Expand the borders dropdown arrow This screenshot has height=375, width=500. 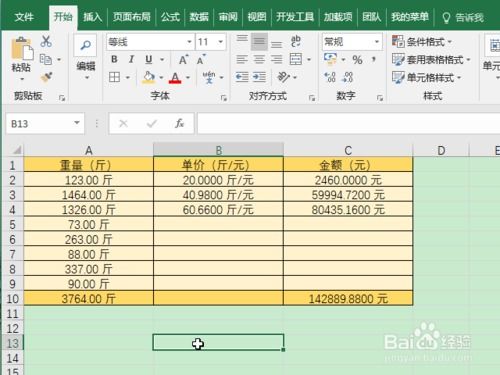(x=128, y=77)
